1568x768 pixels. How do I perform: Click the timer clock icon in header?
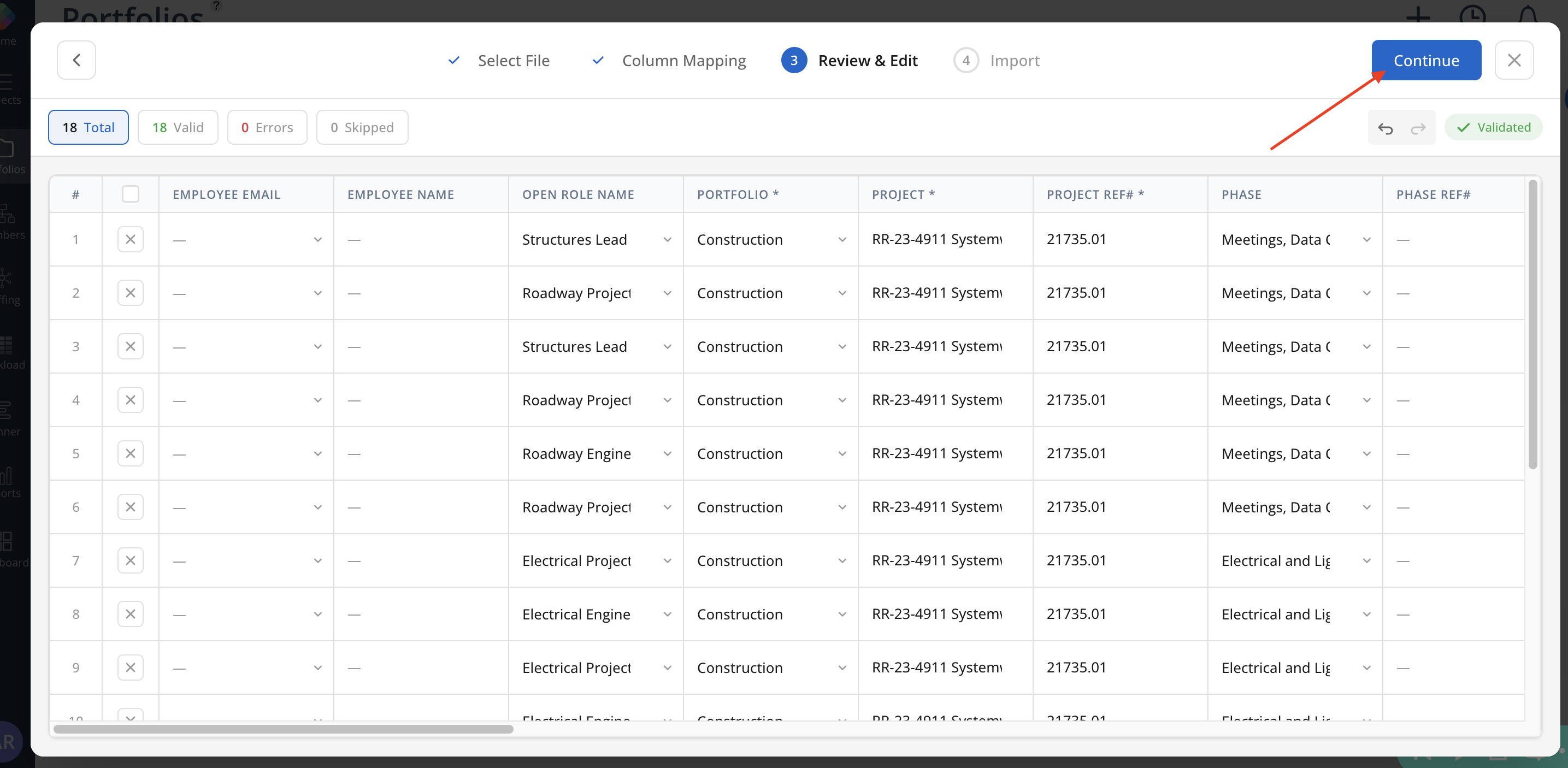1472,14
